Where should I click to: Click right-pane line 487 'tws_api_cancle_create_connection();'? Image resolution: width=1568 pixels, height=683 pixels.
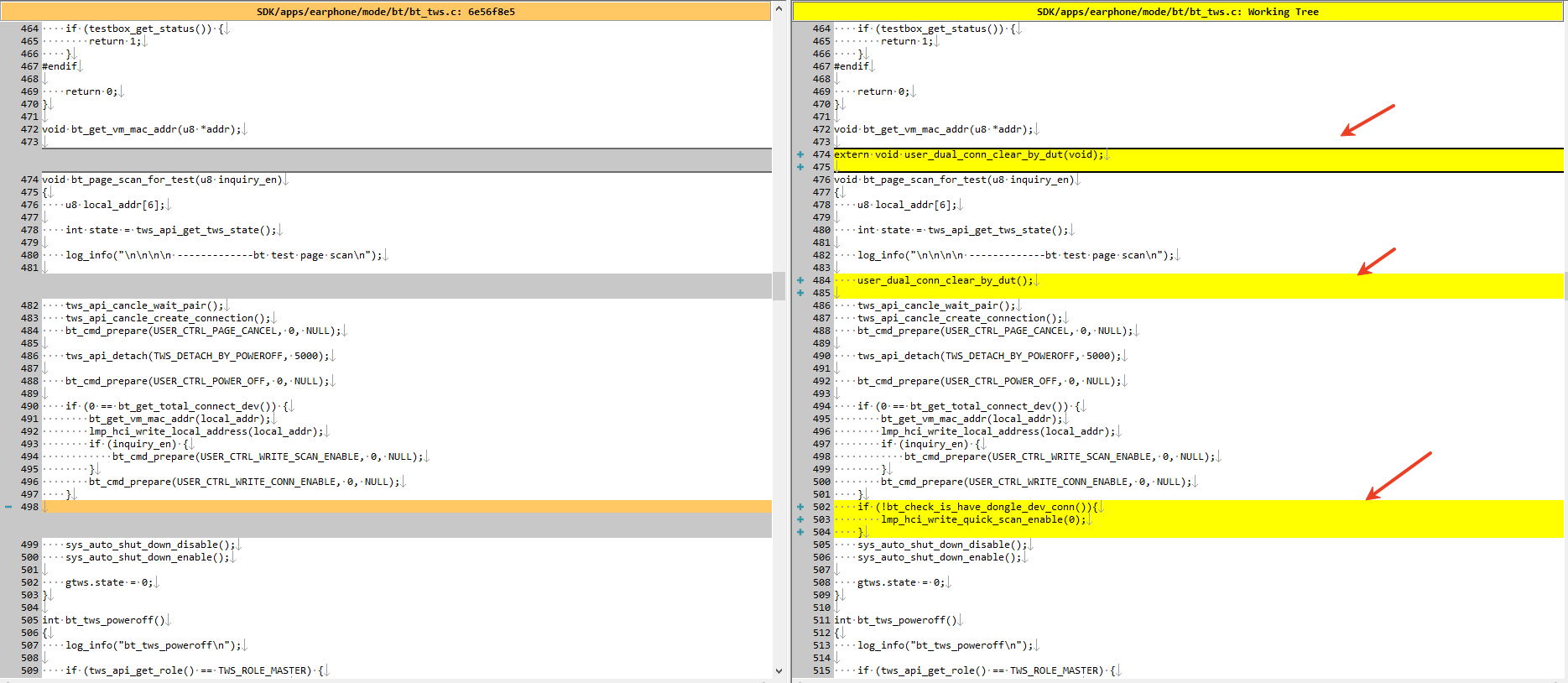pos(961,318)
